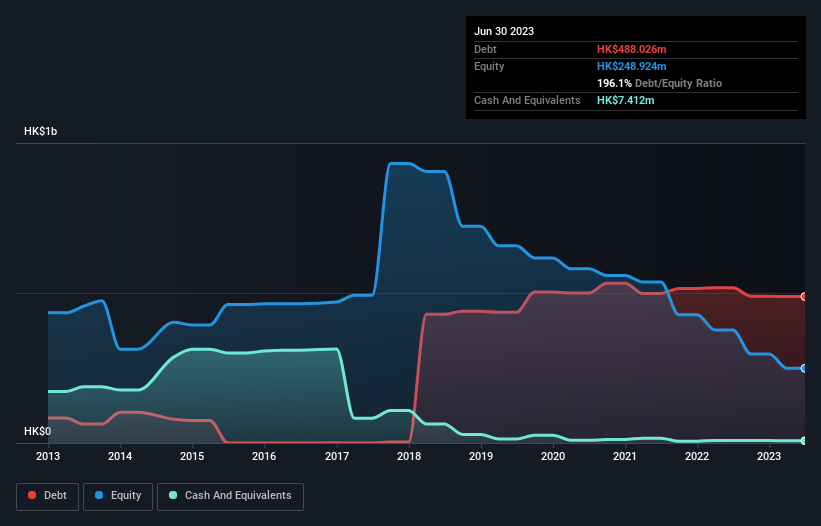Screen dimensions: 821x526
Task: Click the blue Equity legend dot
Action: [99, 495]
